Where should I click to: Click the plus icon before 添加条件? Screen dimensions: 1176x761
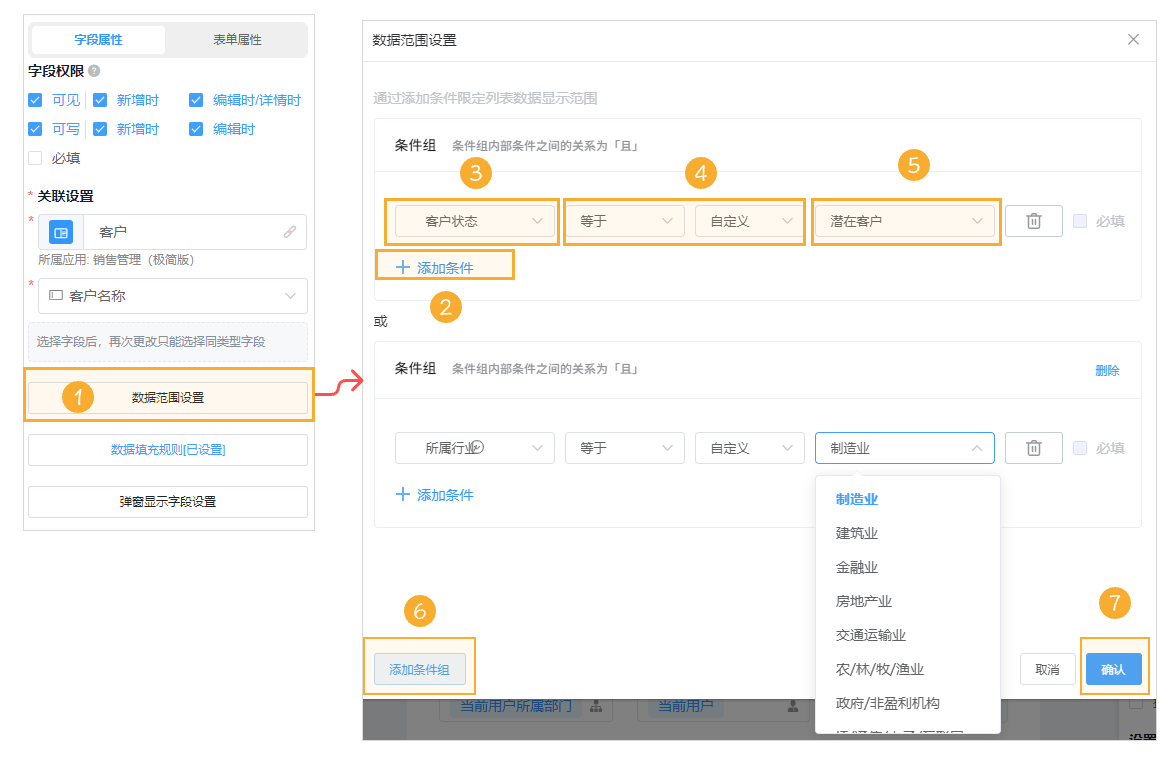(402, 266)
